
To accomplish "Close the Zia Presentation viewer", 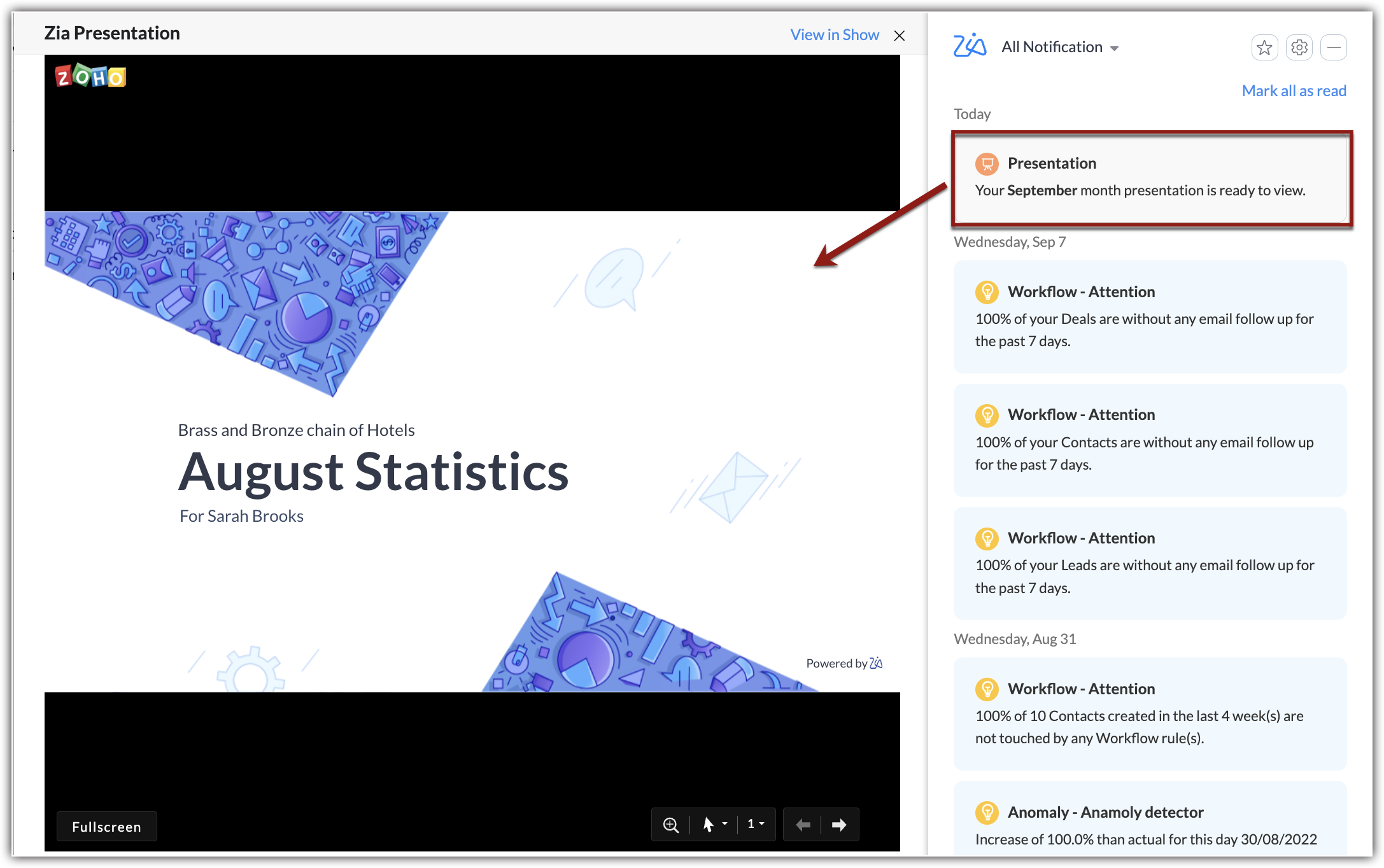I will [899, 36].
